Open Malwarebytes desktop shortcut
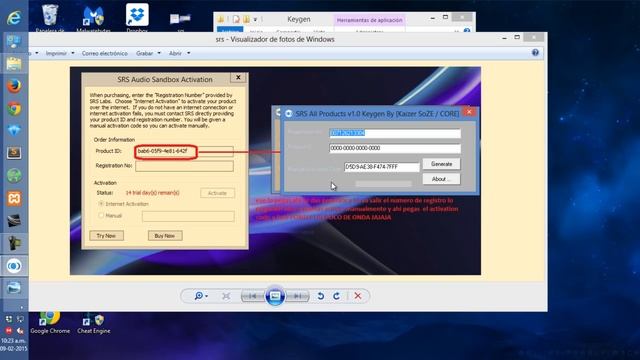 93,18
